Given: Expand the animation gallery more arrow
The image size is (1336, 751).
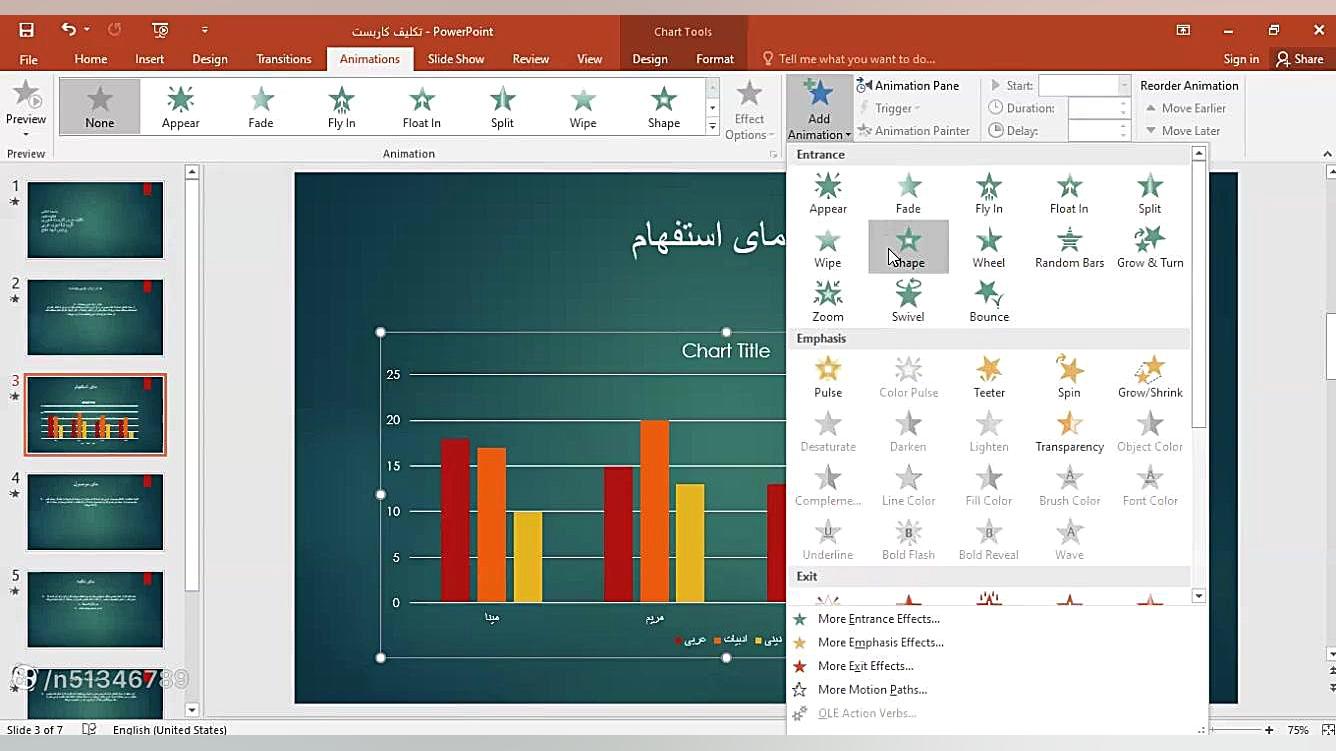Looking at the screenshot, I should point(712,127).
